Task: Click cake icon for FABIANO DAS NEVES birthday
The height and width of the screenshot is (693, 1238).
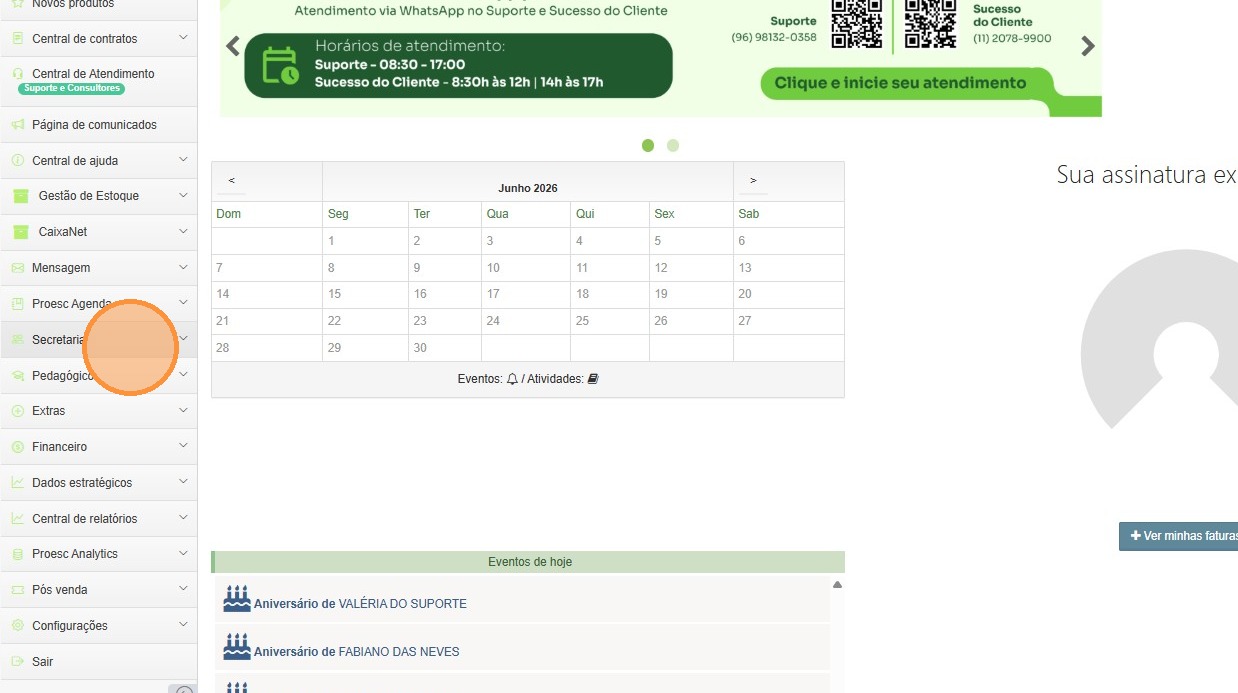Action: point(237,646)
